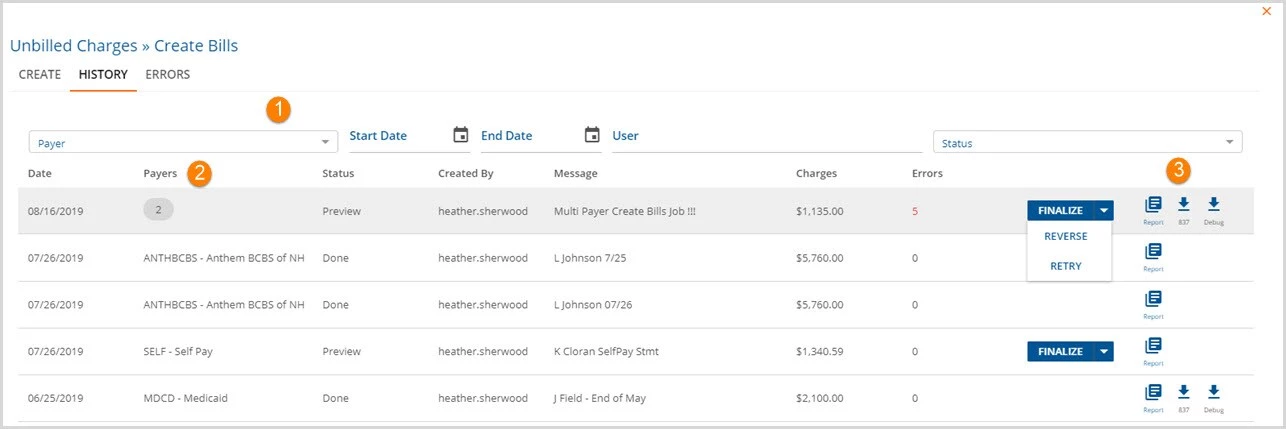Click the $2,100.00 charges value
Viewport: 1286px width, 429px height.
pyautogui.click(x=820, y=398)
